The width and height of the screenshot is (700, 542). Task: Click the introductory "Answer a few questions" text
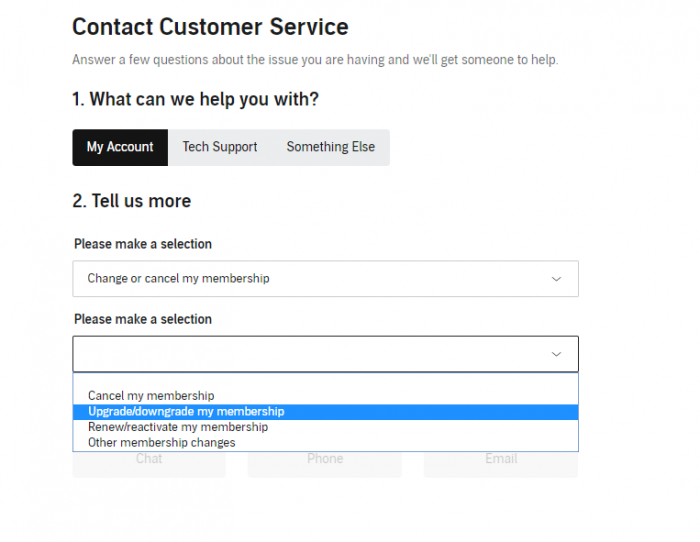(315, 60)
